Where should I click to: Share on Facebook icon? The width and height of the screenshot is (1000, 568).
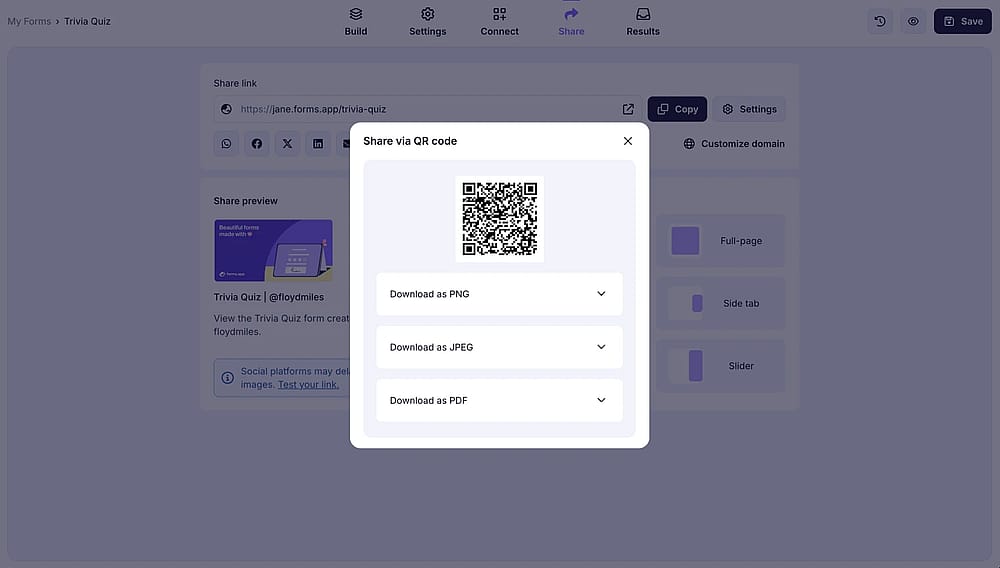click(x=257, y=143)
